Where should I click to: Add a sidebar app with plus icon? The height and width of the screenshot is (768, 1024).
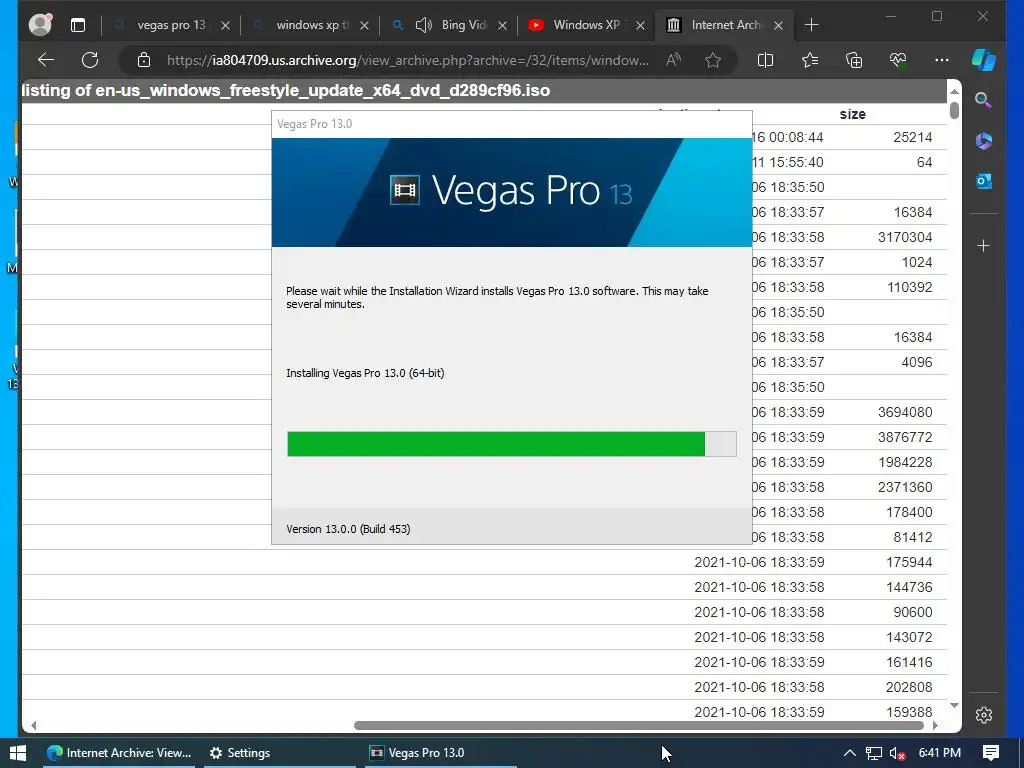[x=984, y=246]
